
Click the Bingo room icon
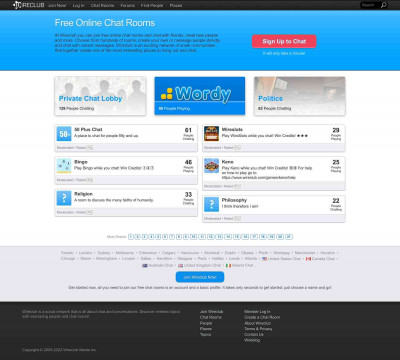64,166
